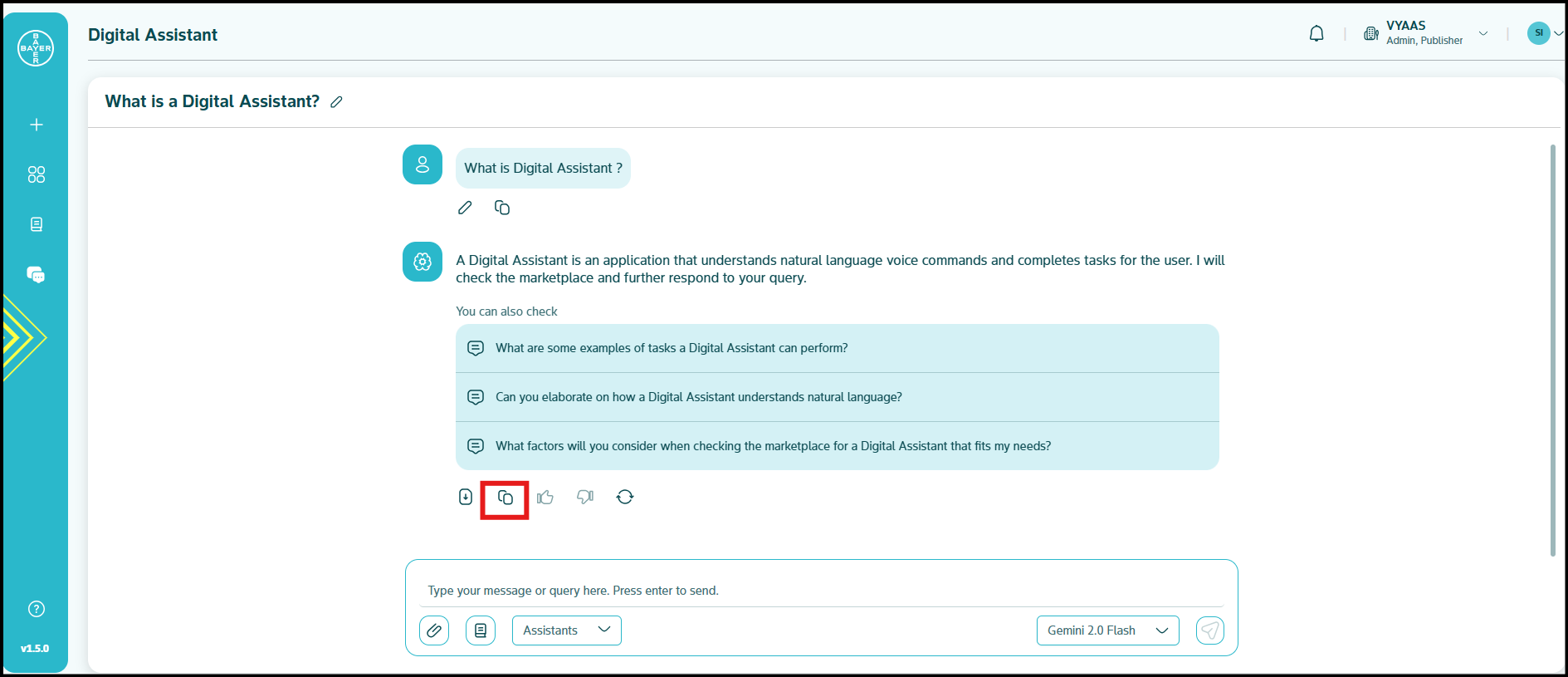Open the chat bubbles icon in sidebar

coord(36,275)
